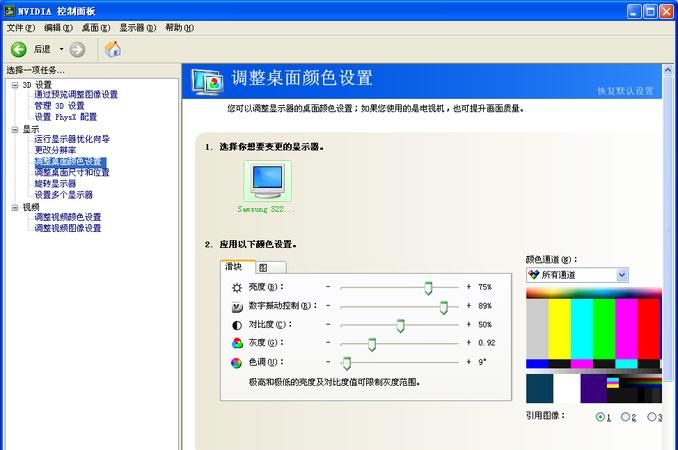Viewport: 678px width, 450px height.
Task: Click the green Back arrow icon
Action: coord(19,49)
